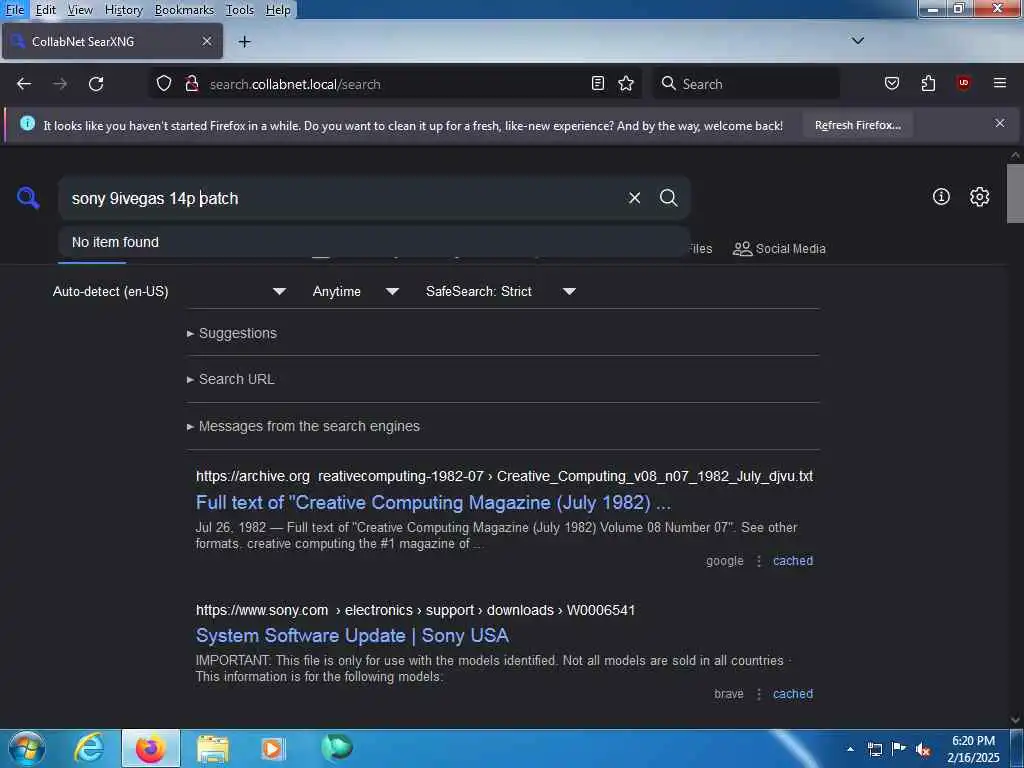Click the www.sony.com result URL
The height and width of the screenshot is (768, 1024).
coord(415,610)
